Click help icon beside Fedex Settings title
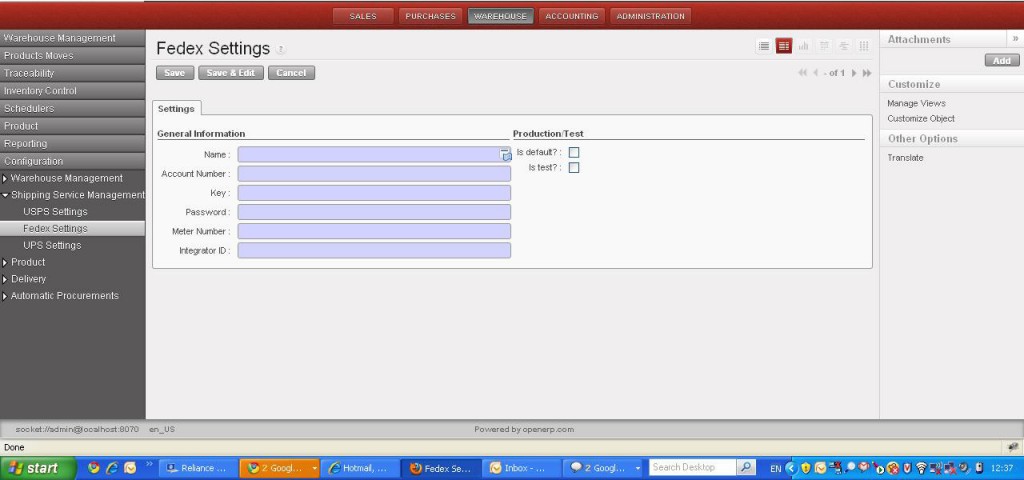Screen dimensions: 1024x480 click(280, 50)
